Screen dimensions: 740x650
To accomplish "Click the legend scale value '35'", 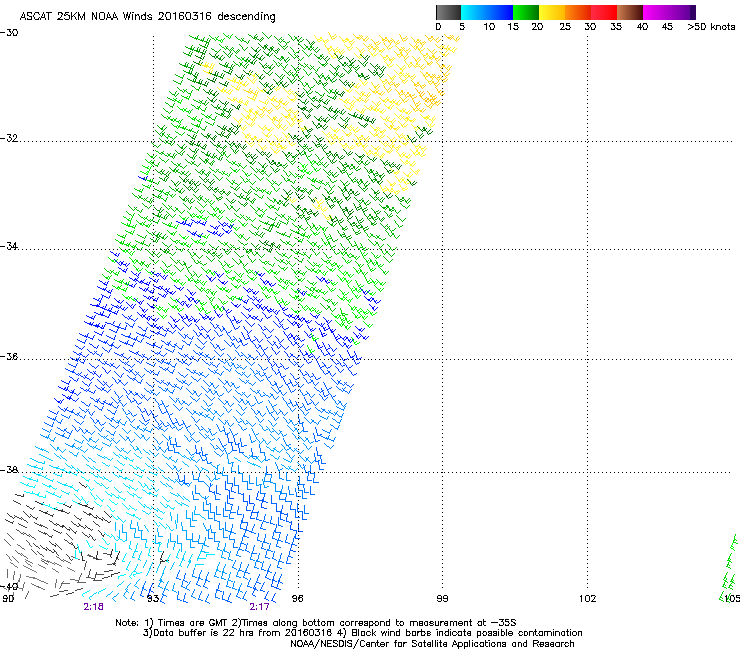I will tap(616, 27).
